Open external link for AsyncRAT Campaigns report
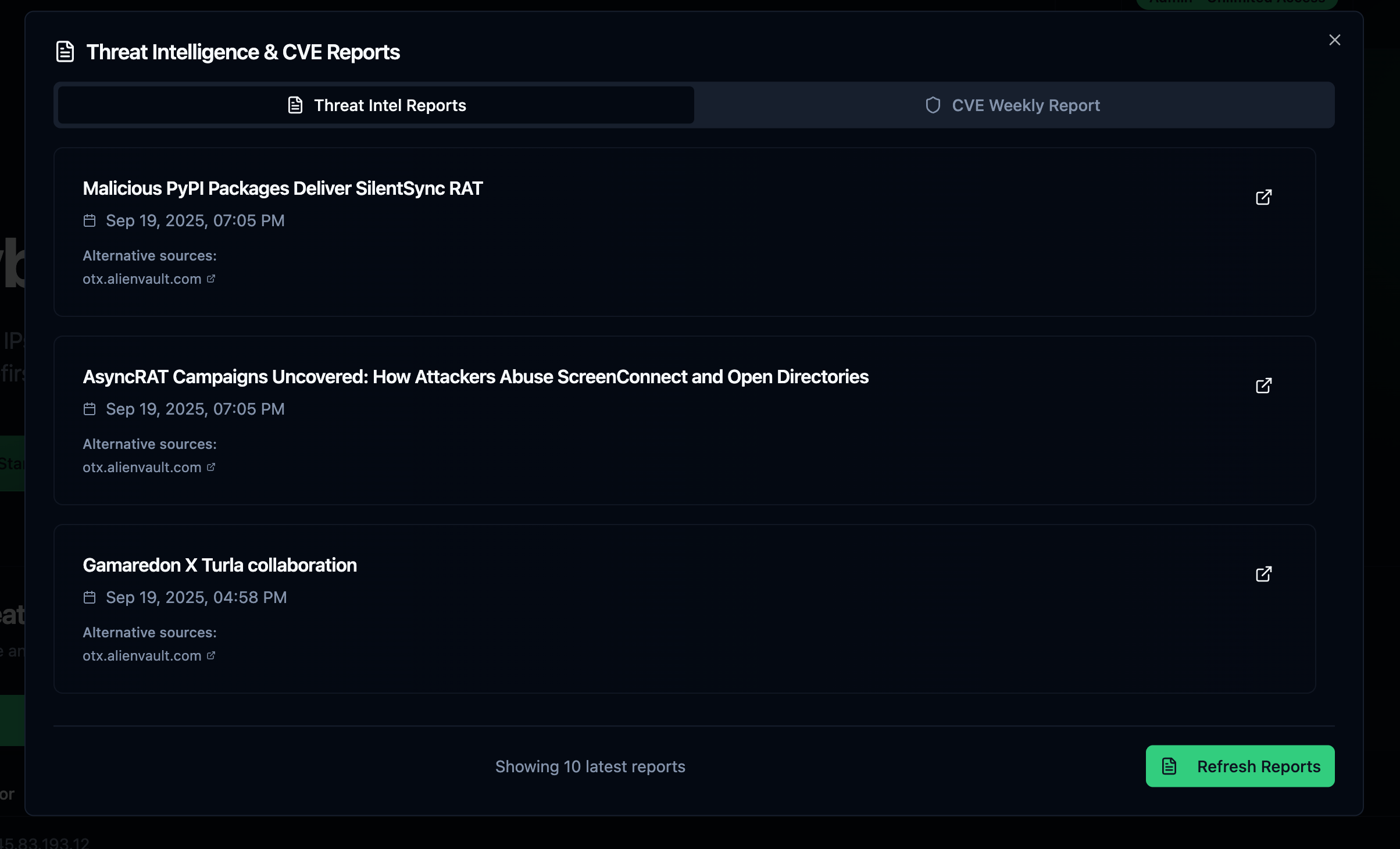Screen dimensions: 1400x849 pyautogui.click(x=1263, y=386)
